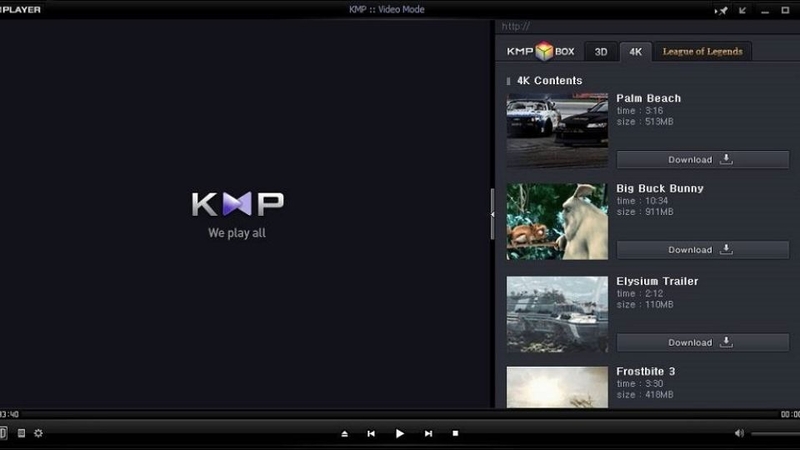Viewport: 800px width, 450px height.
Task: Select the 4K tab
Action: tap(635, 52)
